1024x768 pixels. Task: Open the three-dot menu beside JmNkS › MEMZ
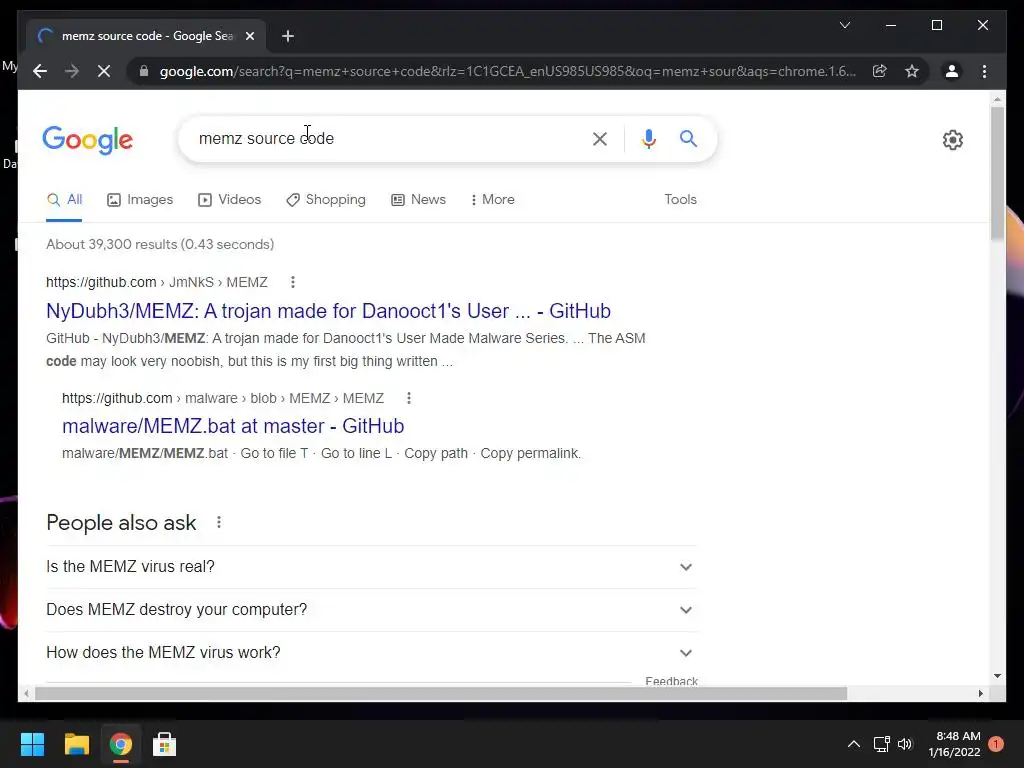pyautogui.click(x=293, y=282)
